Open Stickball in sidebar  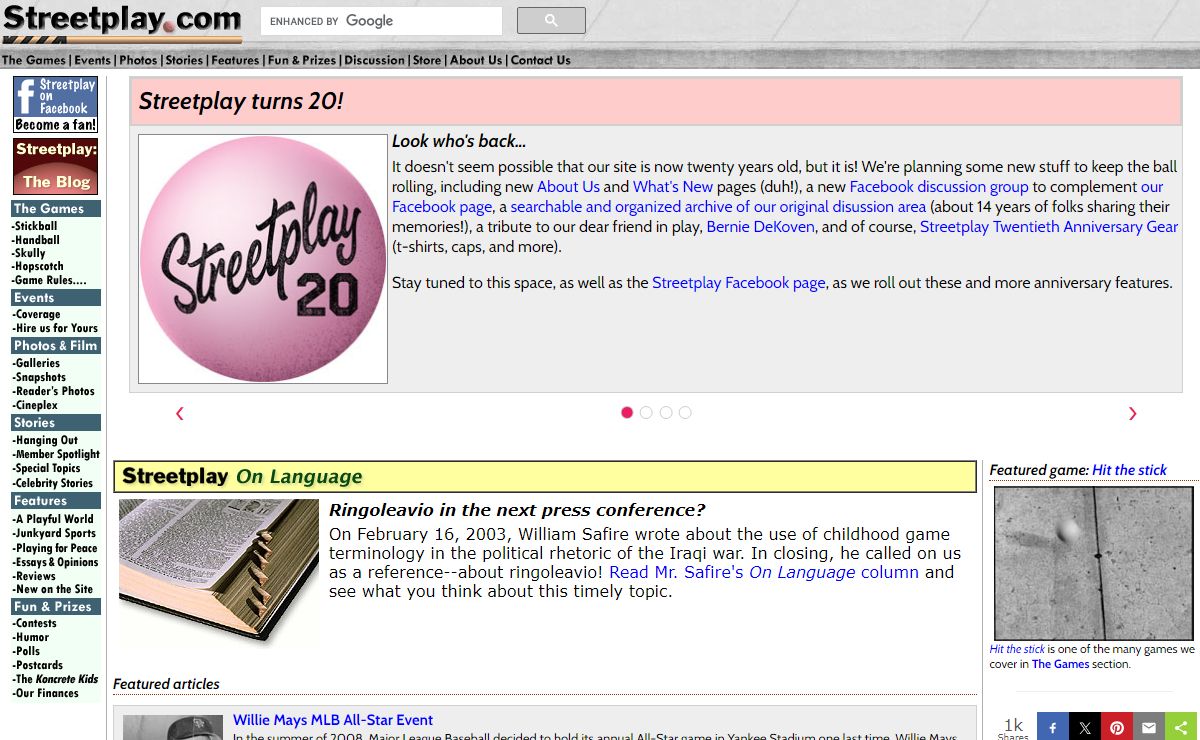tap(35, 226)
